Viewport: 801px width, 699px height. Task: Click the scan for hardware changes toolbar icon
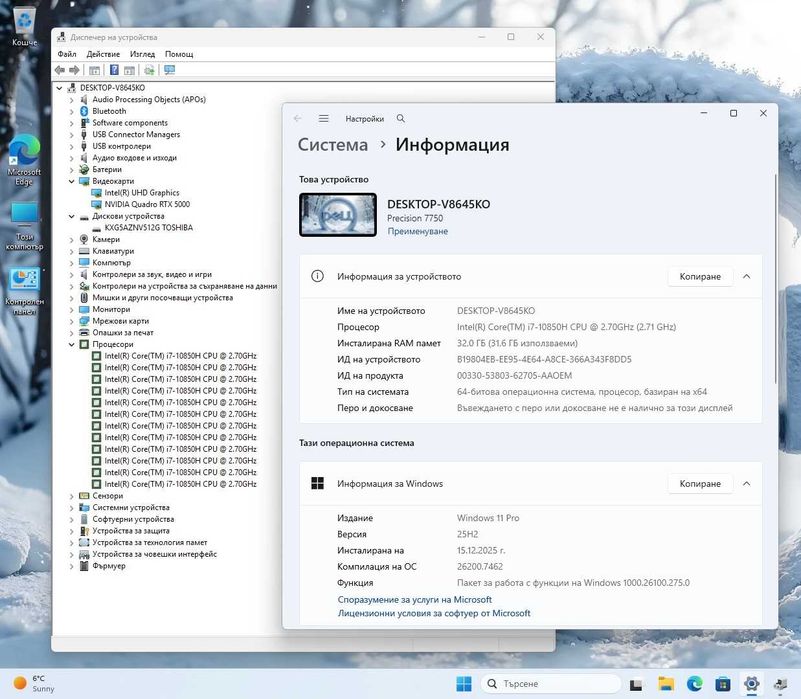[149, 70]
